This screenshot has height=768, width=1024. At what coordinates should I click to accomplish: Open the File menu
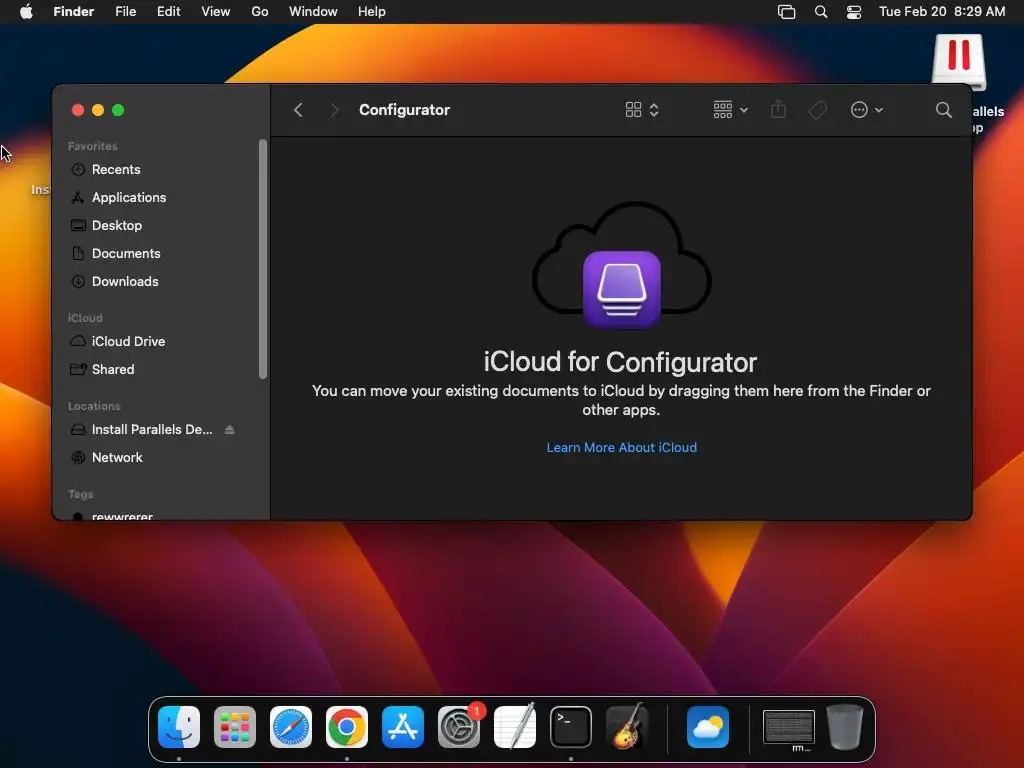coord(125,11)
